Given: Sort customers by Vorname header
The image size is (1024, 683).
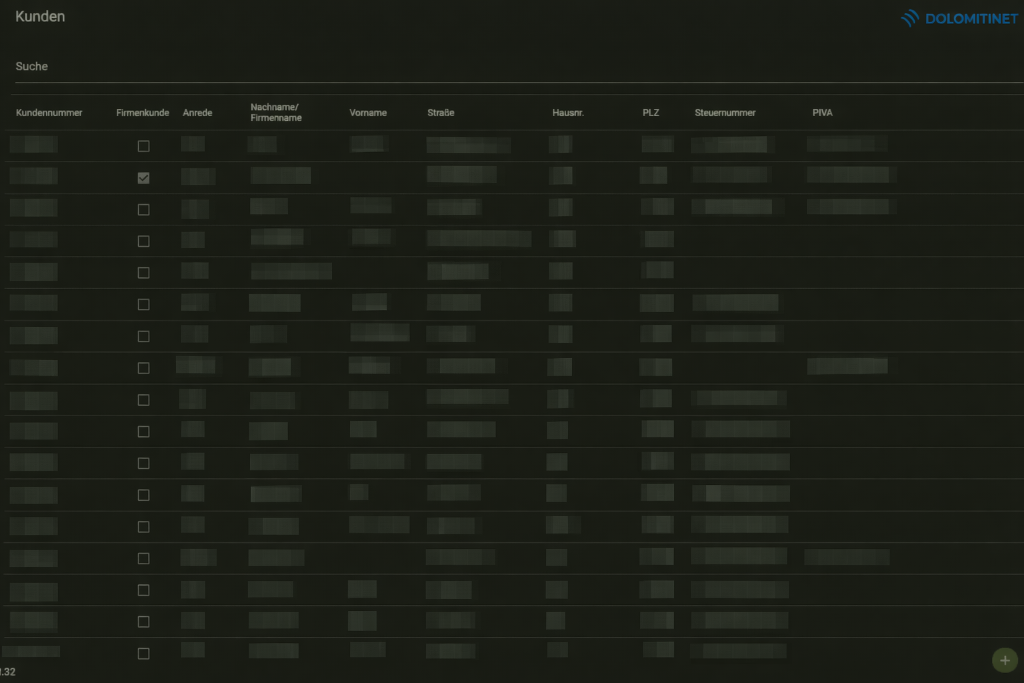Looking at the screenshot, I should tap(368, 113).
